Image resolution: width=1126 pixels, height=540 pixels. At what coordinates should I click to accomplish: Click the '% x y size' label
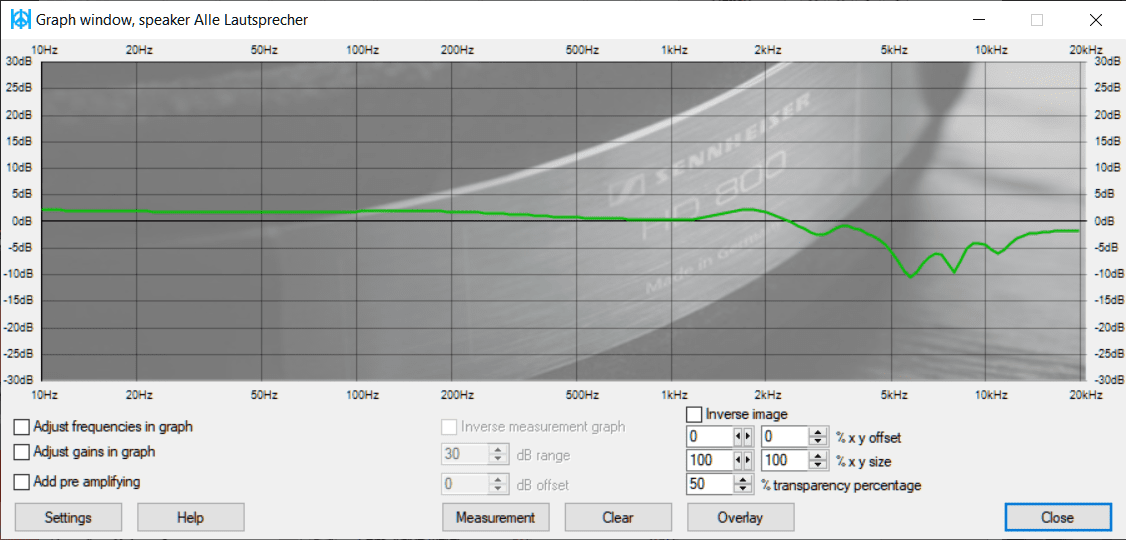[864, 461]
